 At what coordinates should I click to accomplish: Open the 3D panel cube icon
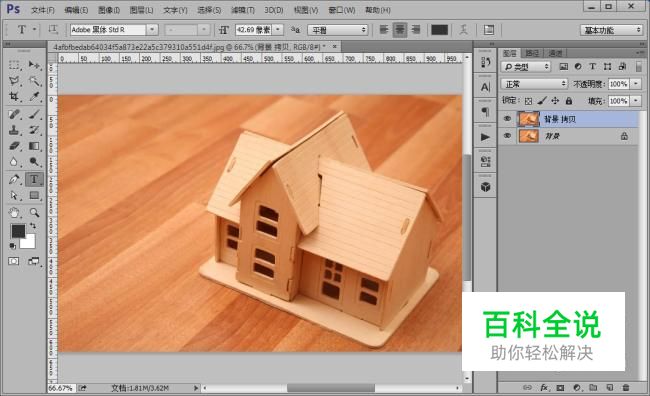pyautogui.click(x=485, y=187)
